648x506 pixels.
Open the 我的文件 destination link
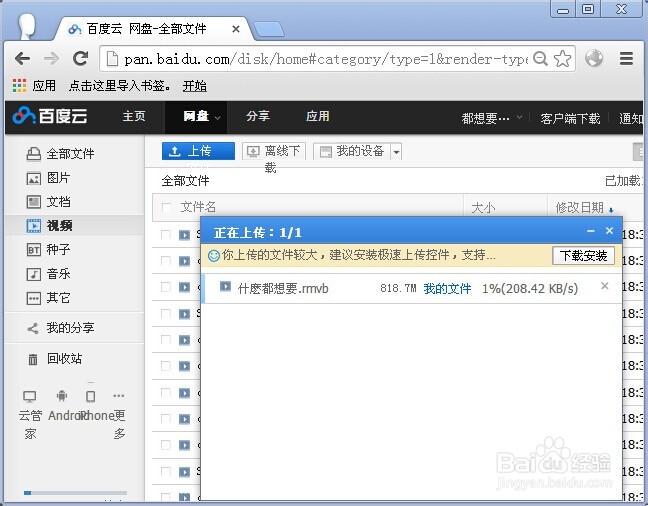[x=447, y=289]
